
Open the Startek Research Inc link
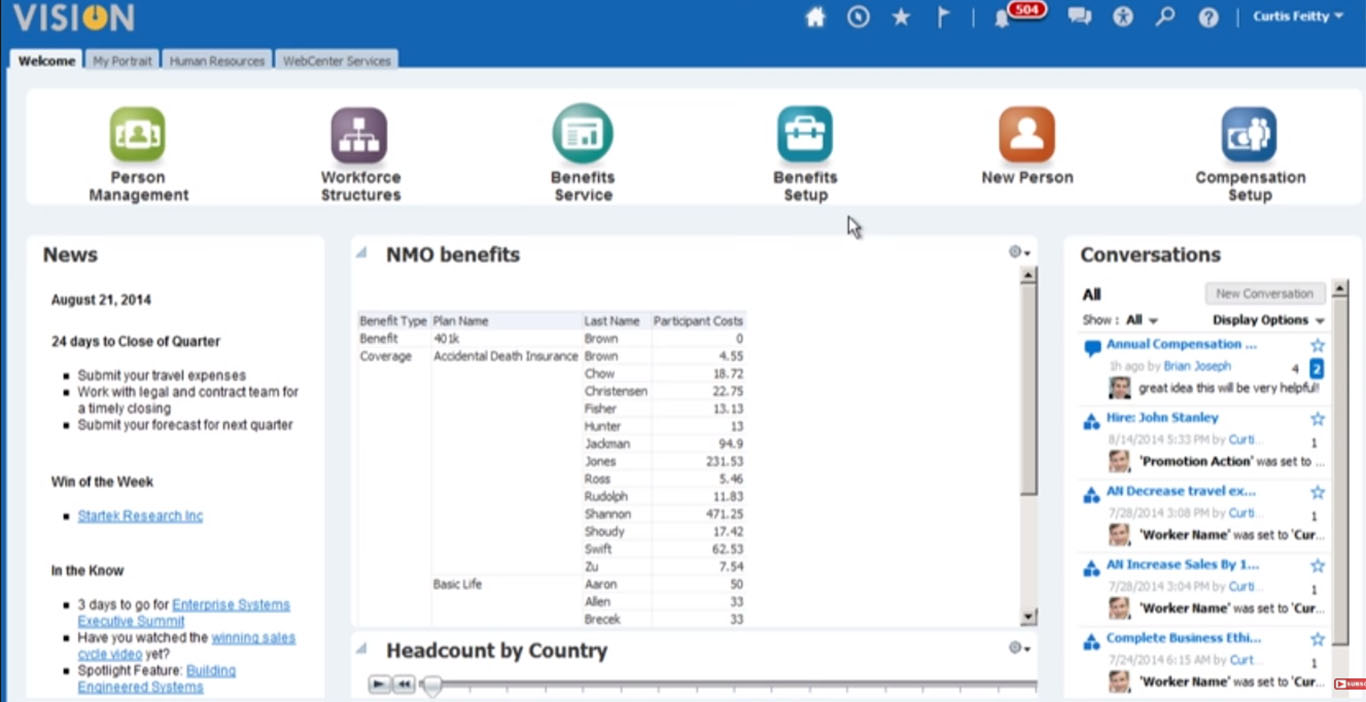point(140,516)
